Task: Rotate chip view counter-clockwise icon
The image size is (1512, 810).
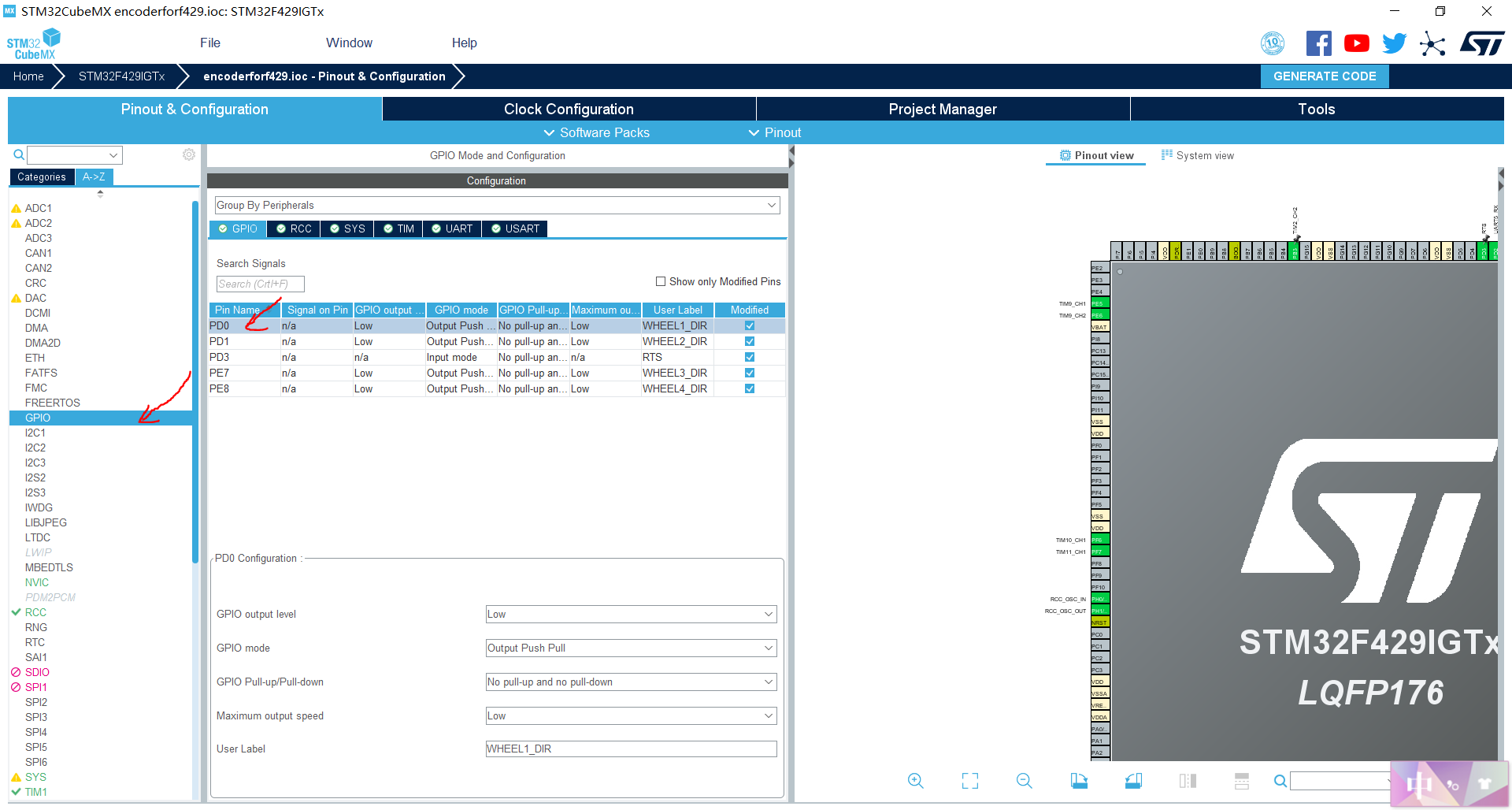Action: [1133, 781]
